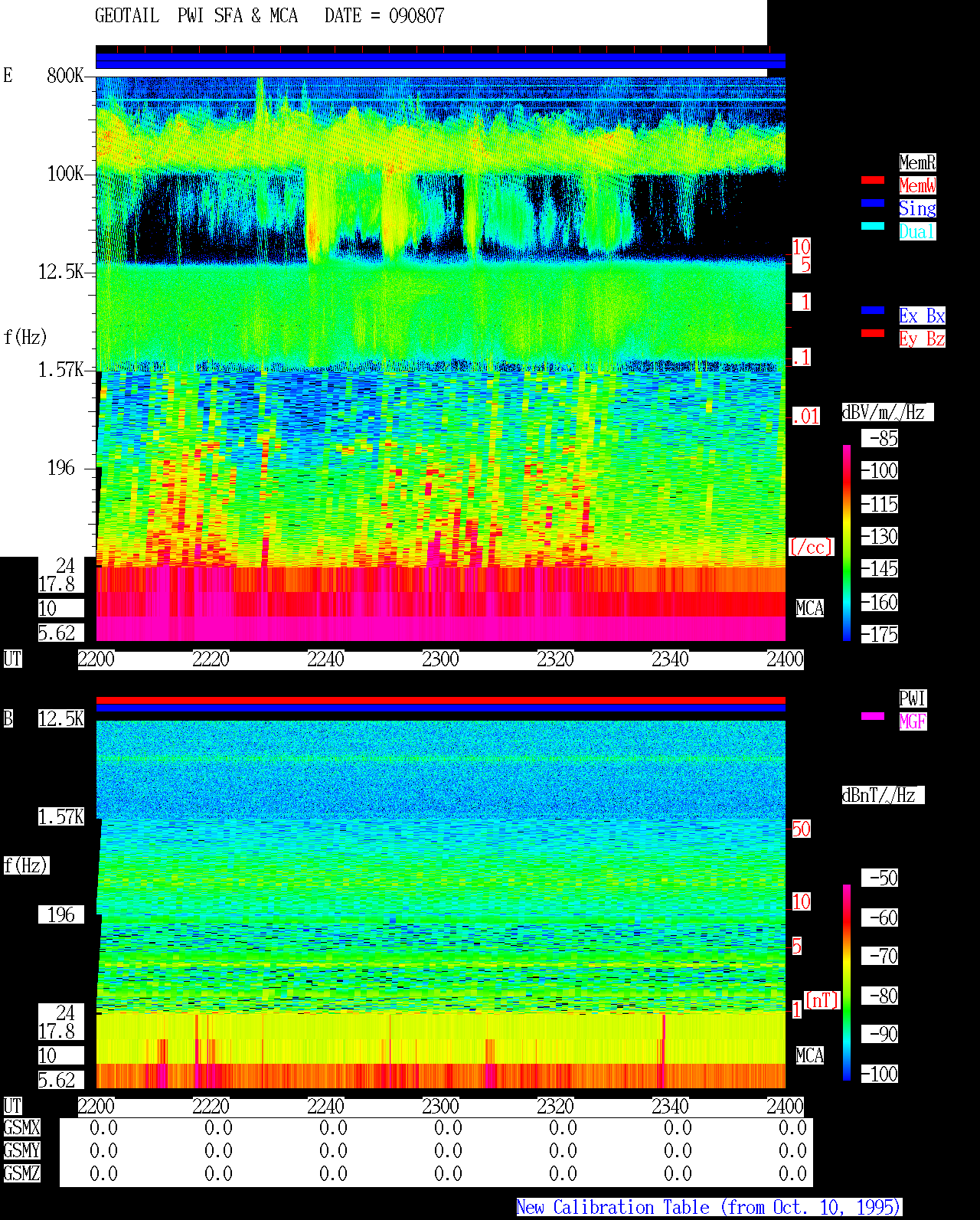Click the red swatch beside MemW
Image resolution: width=980 pixels, height=1220 pixels.
point(873,180)
